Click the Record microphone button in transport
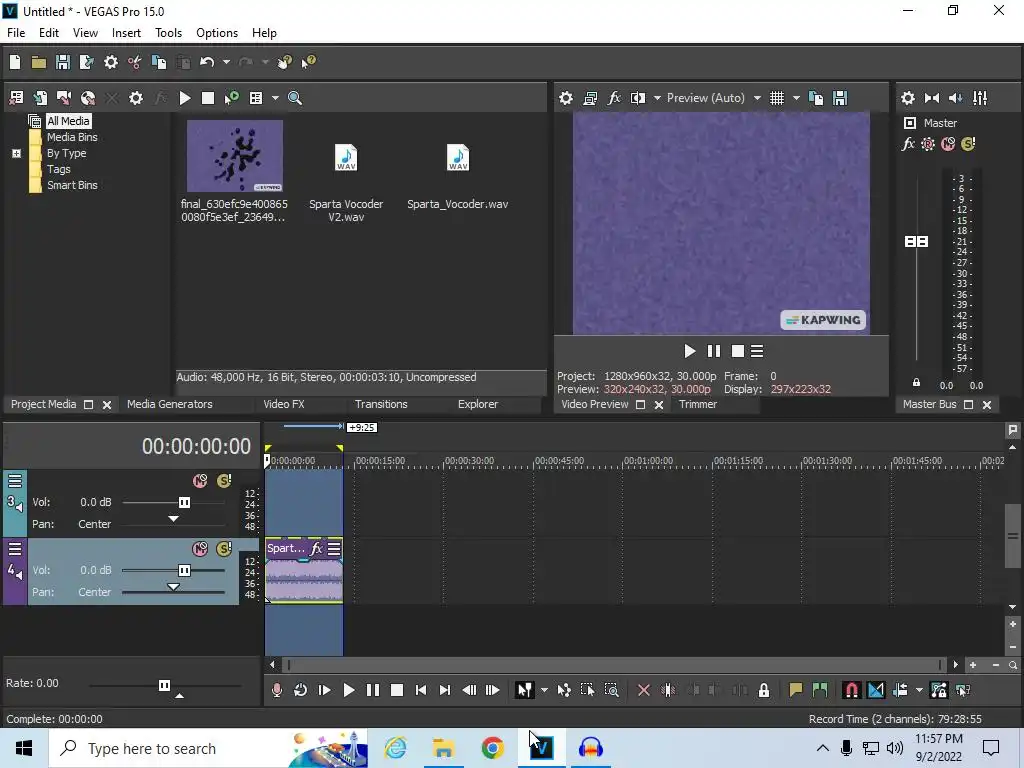 277,690
